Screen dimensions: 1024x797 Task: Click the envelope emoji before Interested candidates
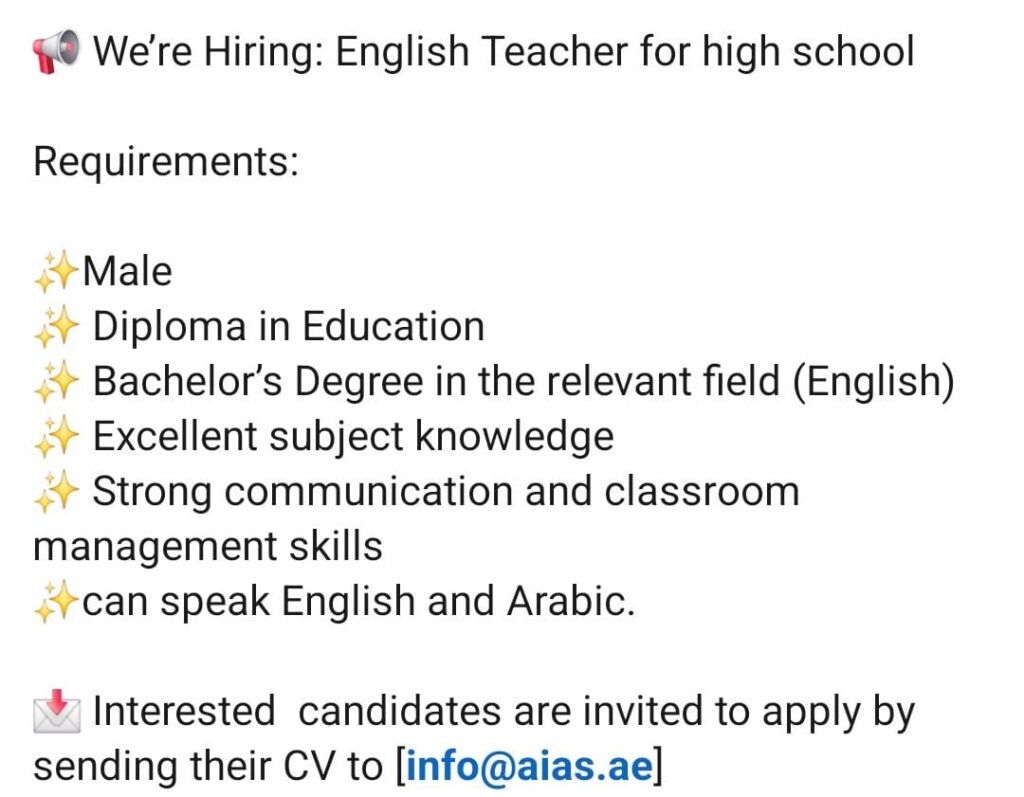56,713
